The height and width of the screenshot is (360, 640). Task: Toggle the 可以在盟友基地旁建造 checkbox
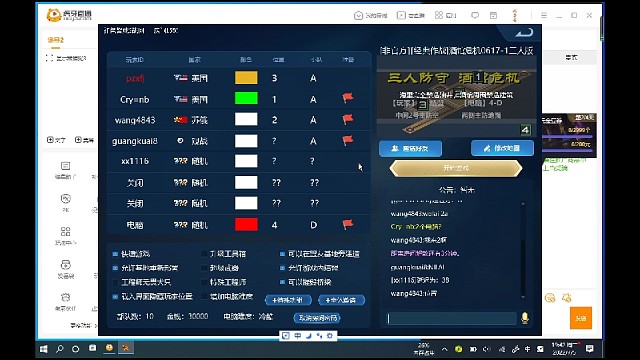[282, 254]
